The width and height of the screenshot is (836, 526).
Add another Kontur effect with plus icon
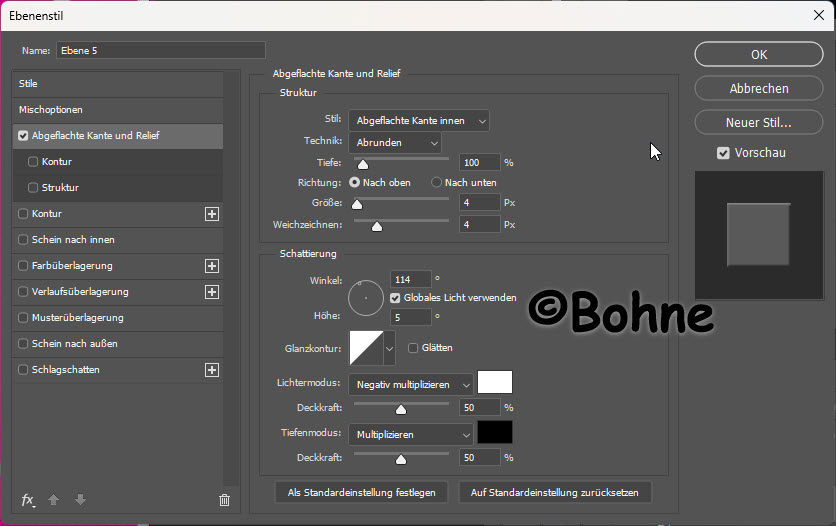pyautogui.click(x=211, y=214)
